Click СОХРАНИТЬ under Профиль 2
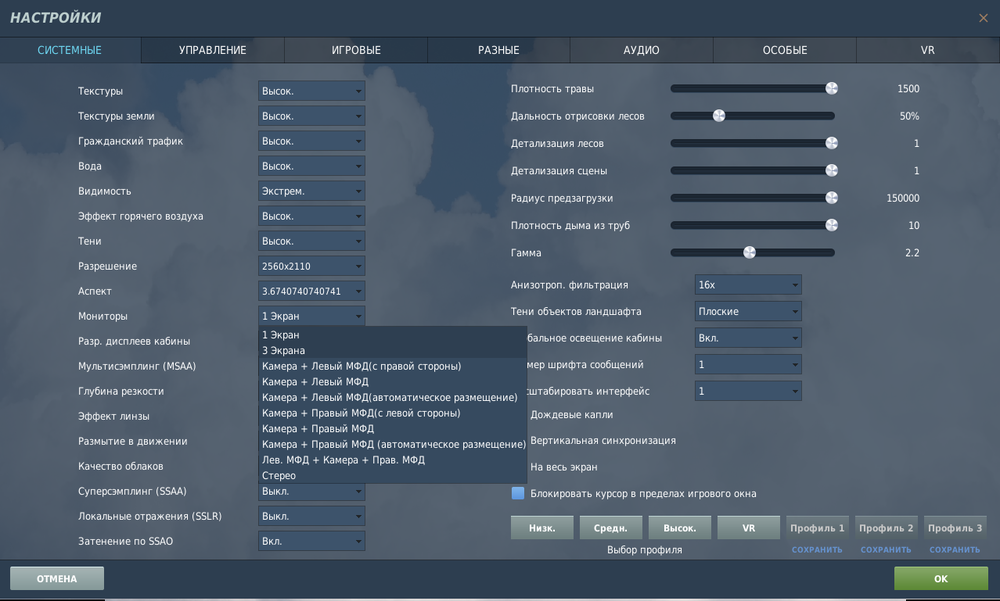Image resolution: width=1000 pixels, height=601 pixels. pos(886,549)
